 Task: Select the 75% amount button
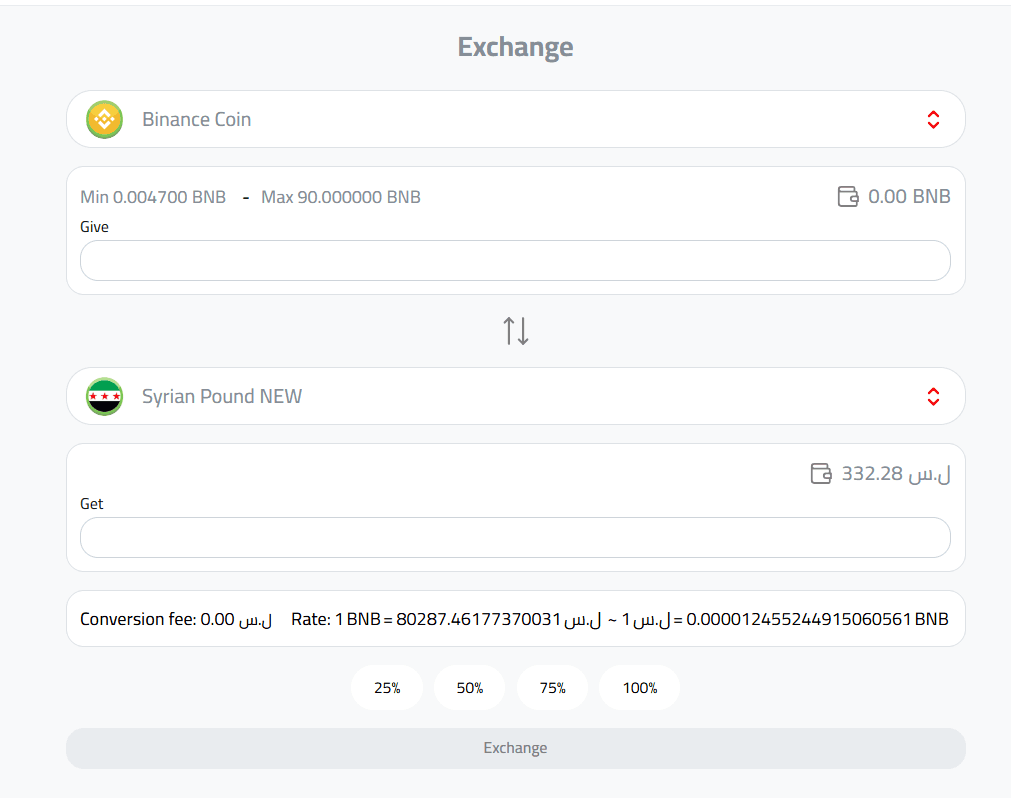552,687
